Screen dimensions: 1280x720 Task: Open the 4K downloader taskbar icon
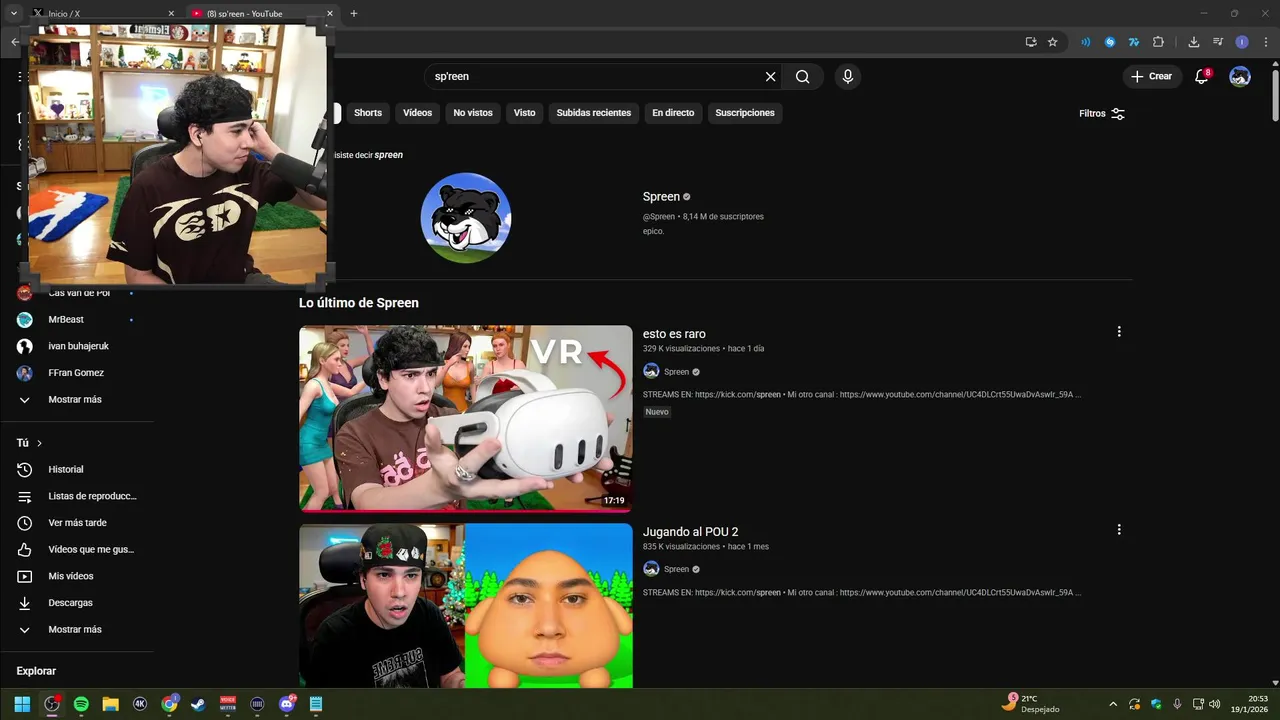140,704
